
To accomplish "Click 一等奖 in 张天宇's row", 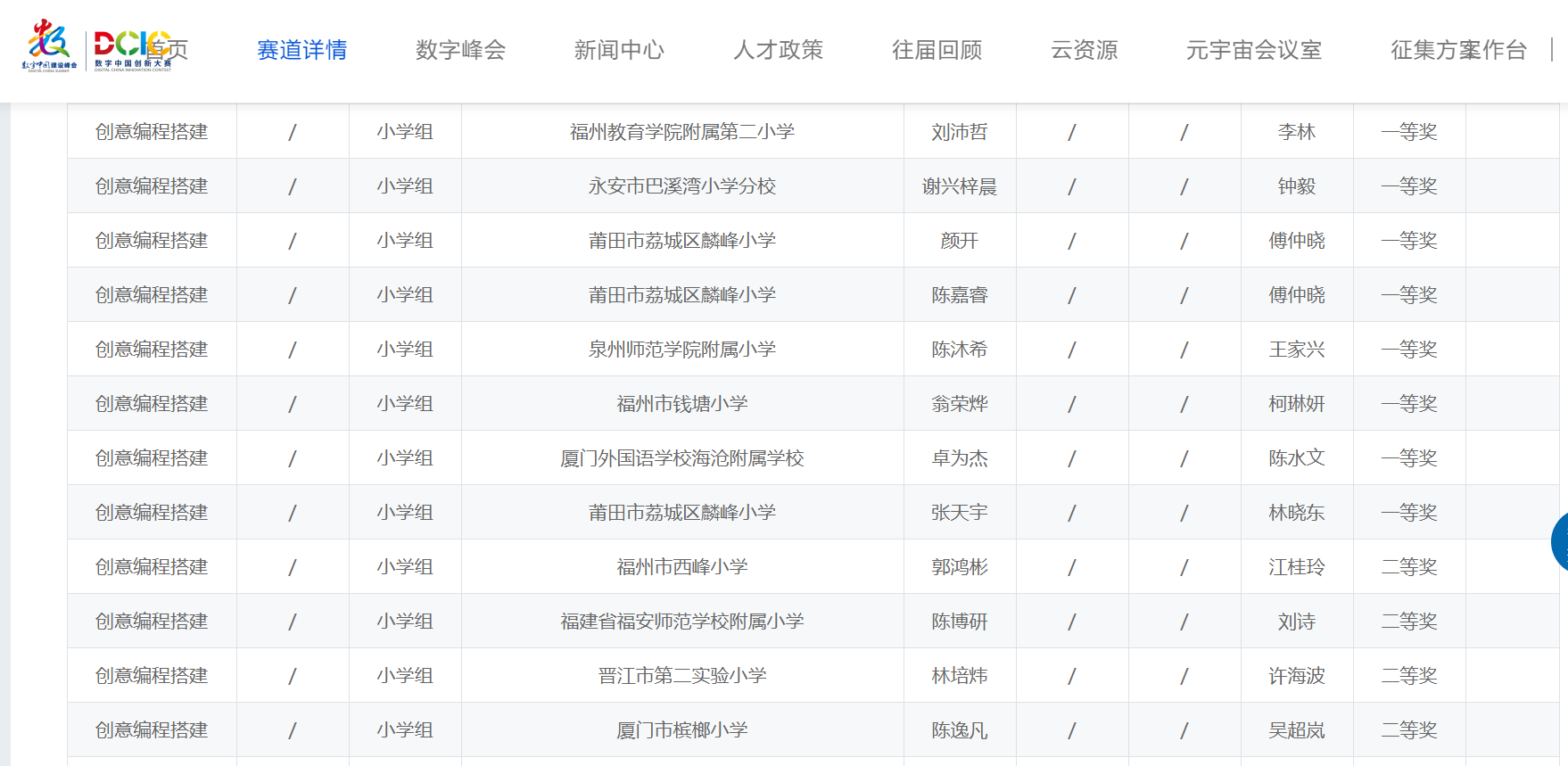I will click(x=1409, y=513).
